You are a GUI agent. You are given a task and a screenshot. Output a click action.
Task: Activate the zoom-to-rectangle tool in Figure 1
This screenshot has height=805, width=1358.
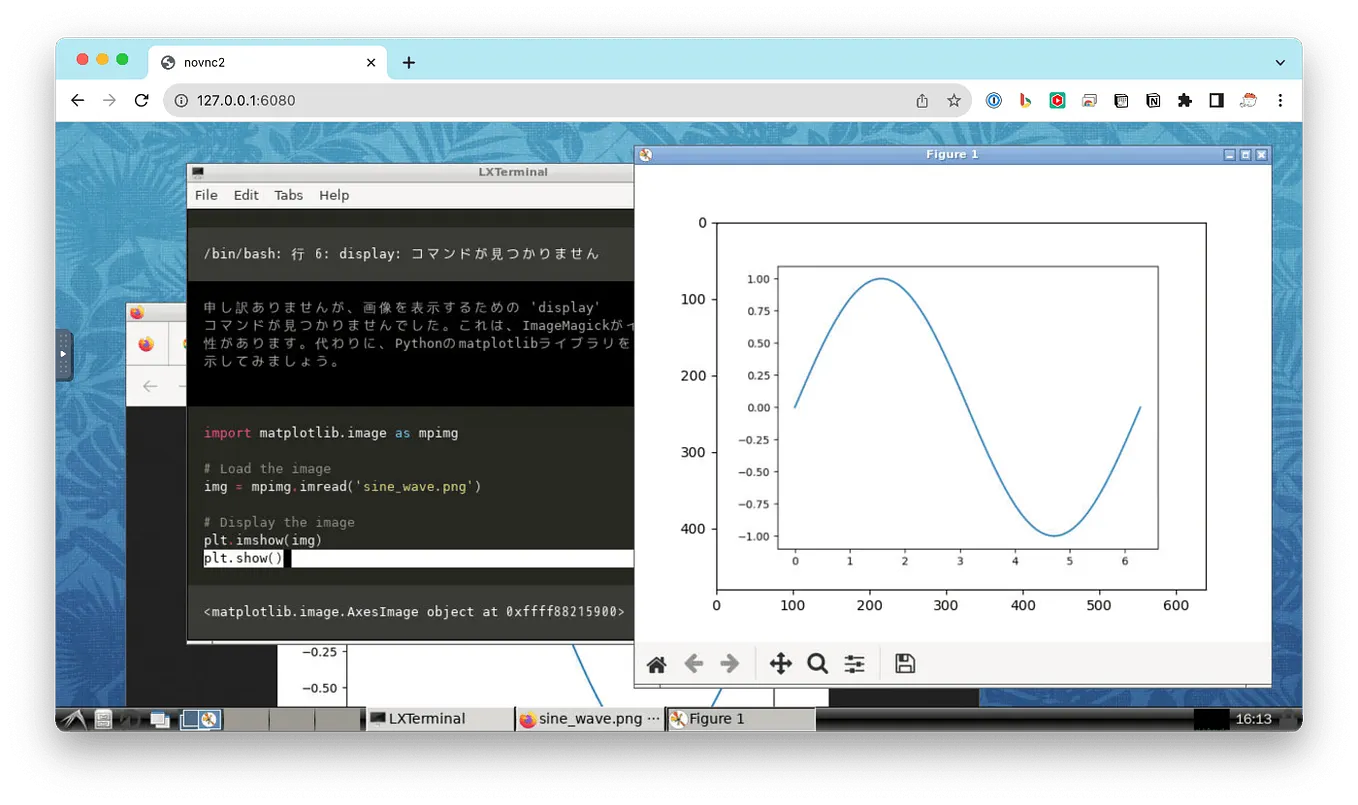[817, 663]
